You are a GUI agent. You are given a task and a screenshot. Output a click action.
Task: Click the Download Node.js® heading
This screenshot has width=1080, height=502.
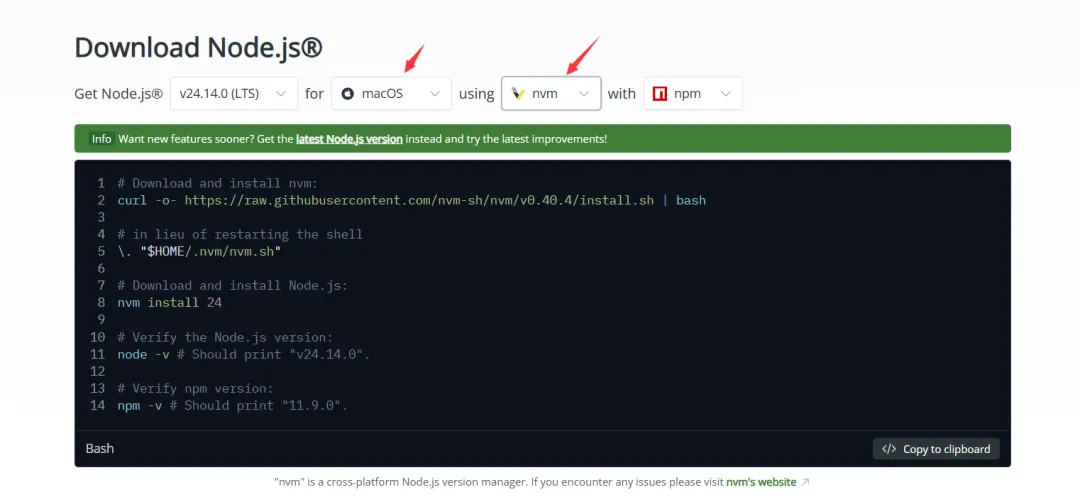198,48
